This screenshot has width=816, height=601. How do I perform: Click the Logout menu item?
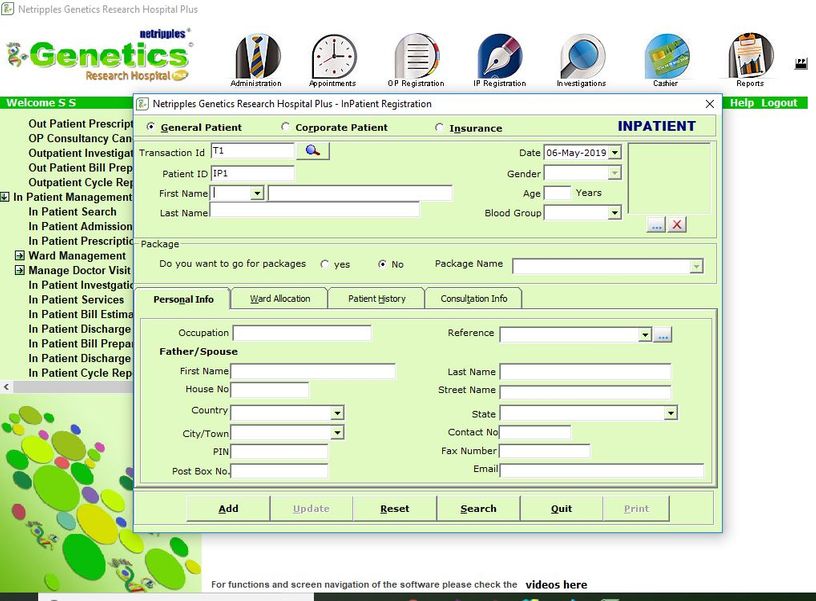[779, 103]
